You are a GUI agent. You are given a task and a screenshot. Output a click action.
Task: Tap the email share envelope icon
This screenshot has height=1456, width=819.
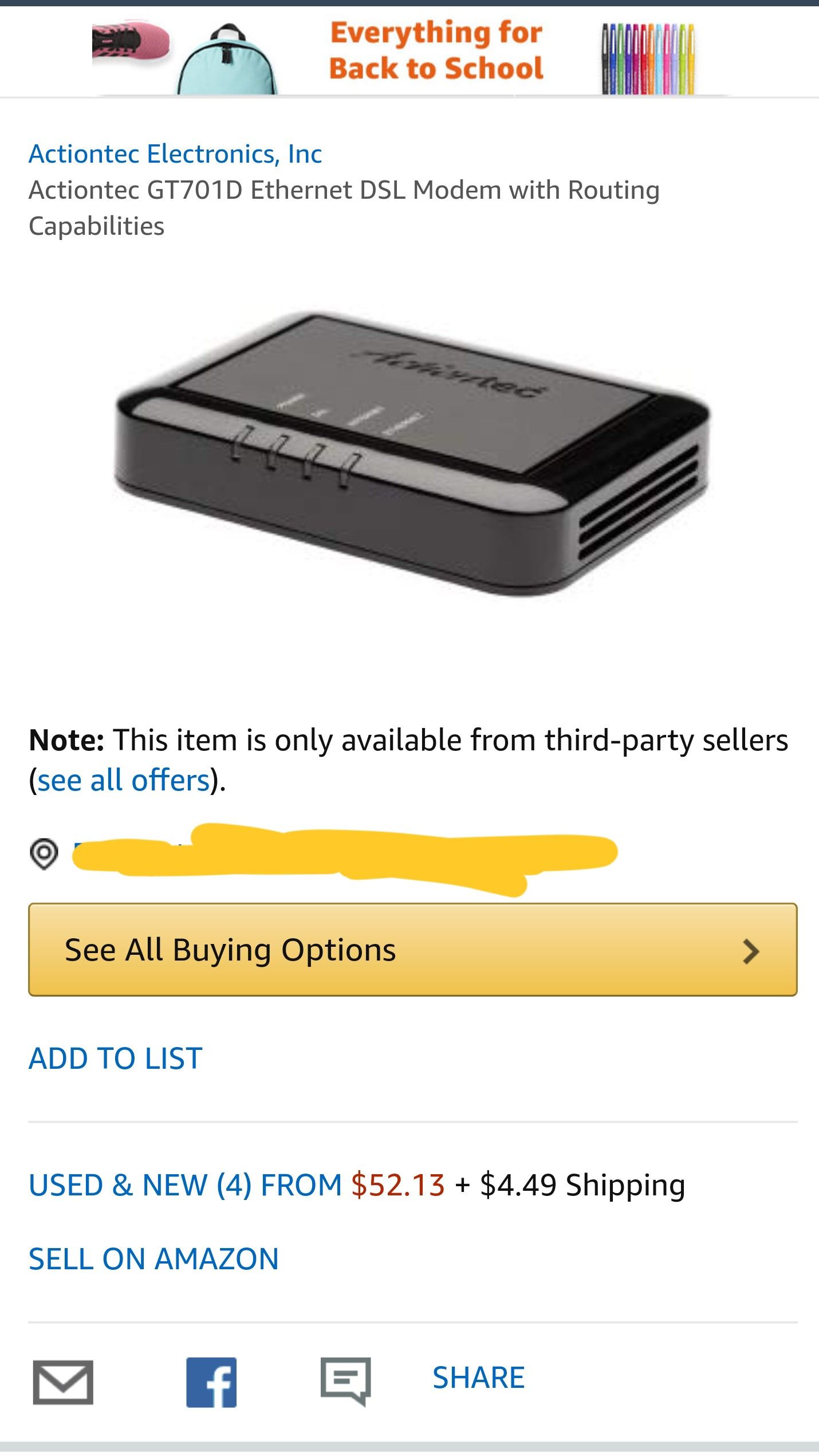tap(63, 1382)
